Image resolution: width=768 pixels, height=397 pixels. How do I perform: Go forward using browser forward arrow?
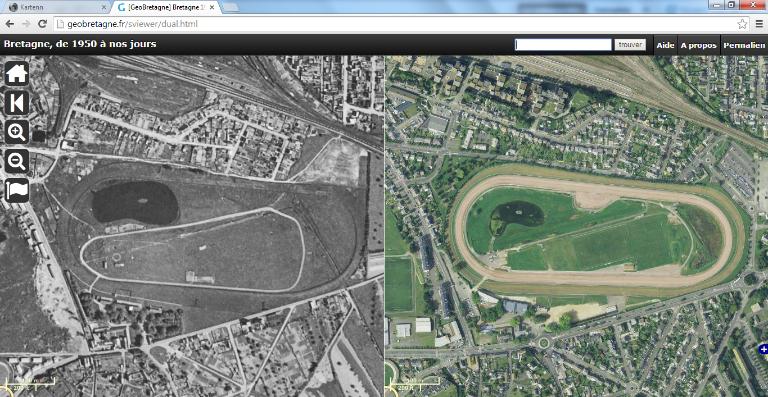pyautogui.click(x=26, y=23)
